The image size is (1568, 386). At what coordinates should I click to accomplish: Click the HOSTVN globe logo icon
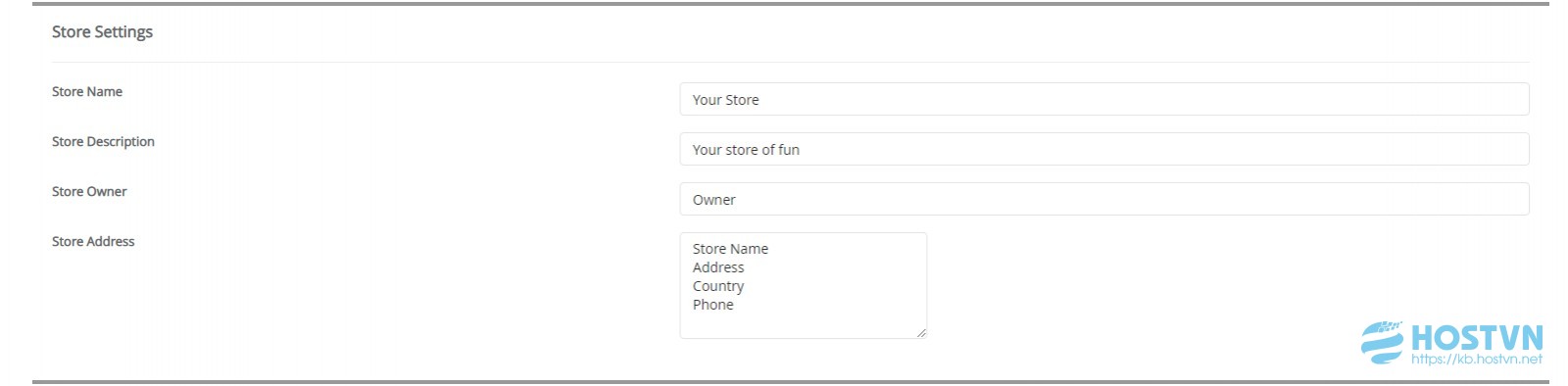click(1383, 343)
